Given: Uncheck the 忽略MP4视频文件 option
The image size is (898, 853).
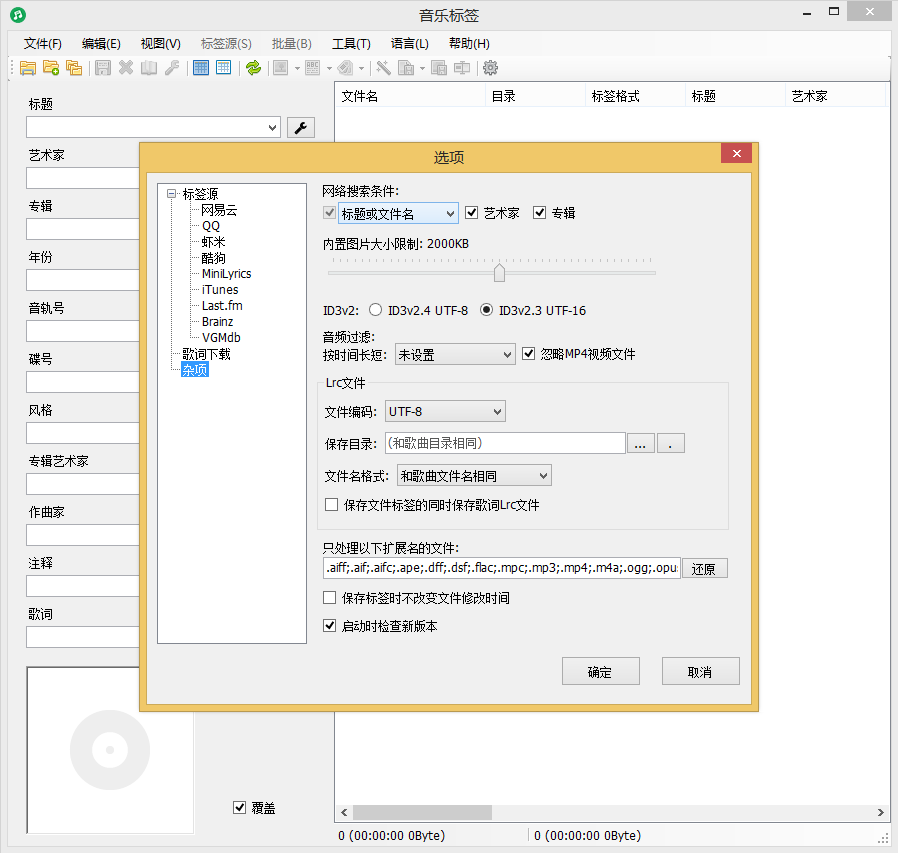Looking at the screenshot, I should point(527,354).
